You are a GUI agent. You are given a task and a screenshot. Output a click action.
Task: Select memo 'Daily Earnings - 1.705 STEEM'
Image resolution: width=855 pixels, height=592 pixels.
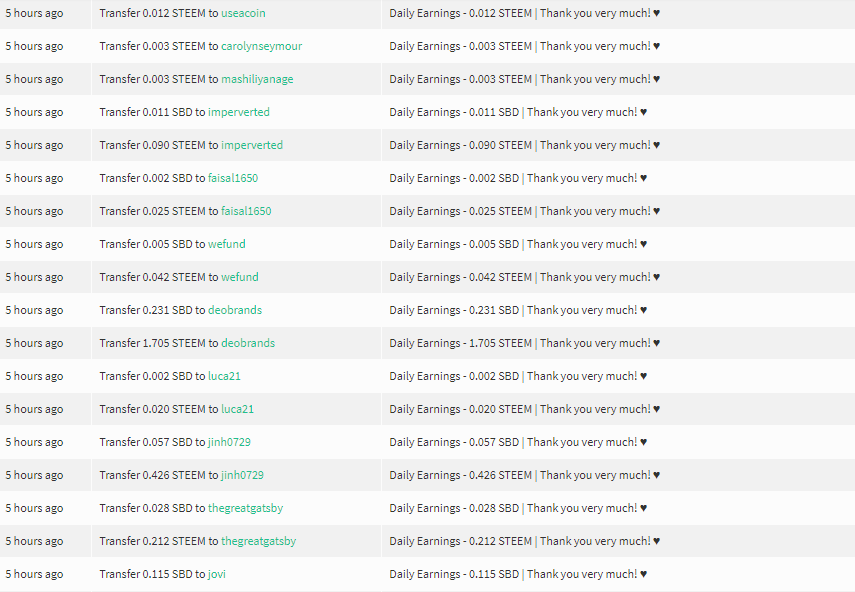pos(460,343)
